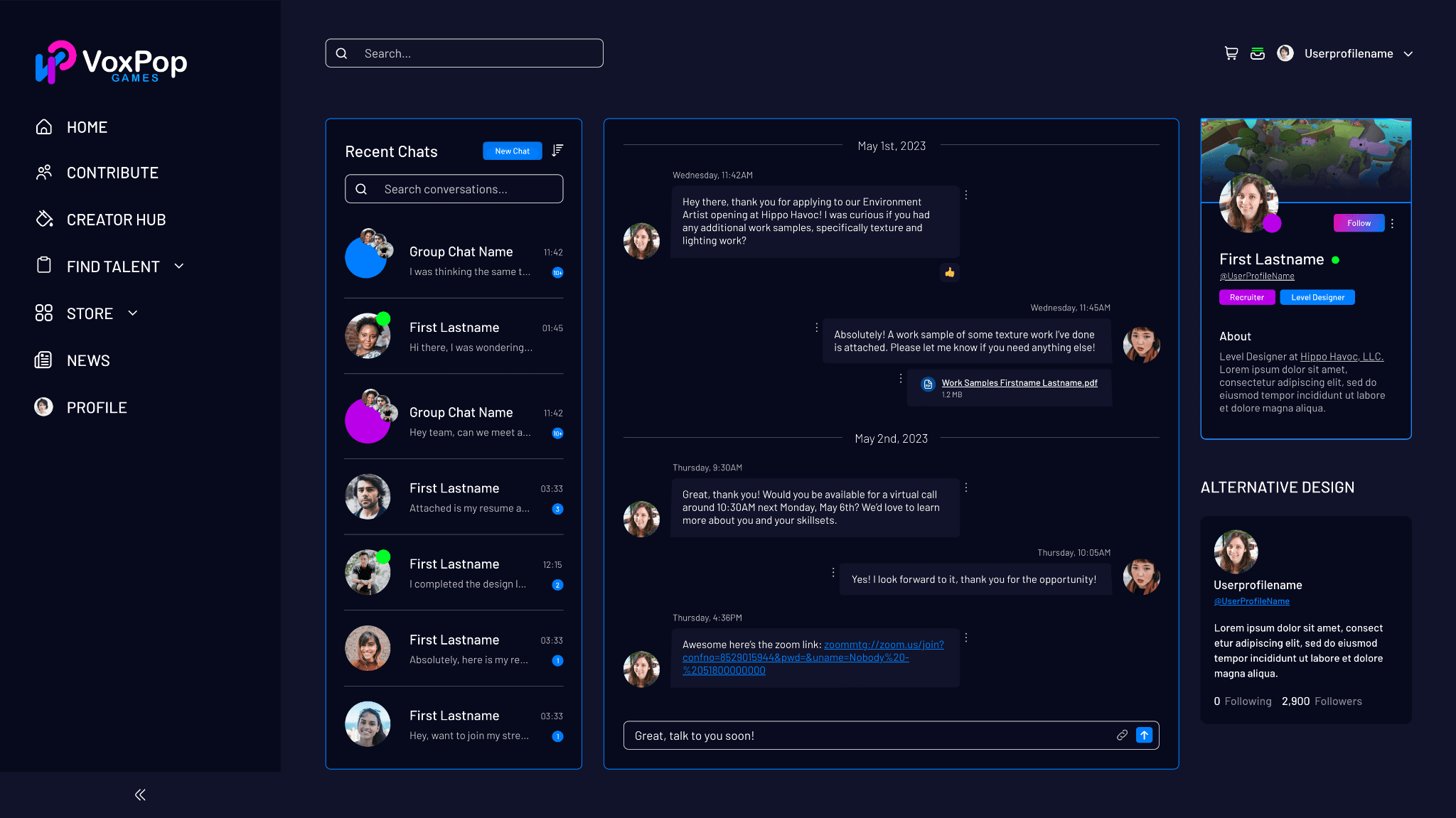Click the Userprofilename text in header
Screen dimensions: 1456x818
click(1349, 54)
